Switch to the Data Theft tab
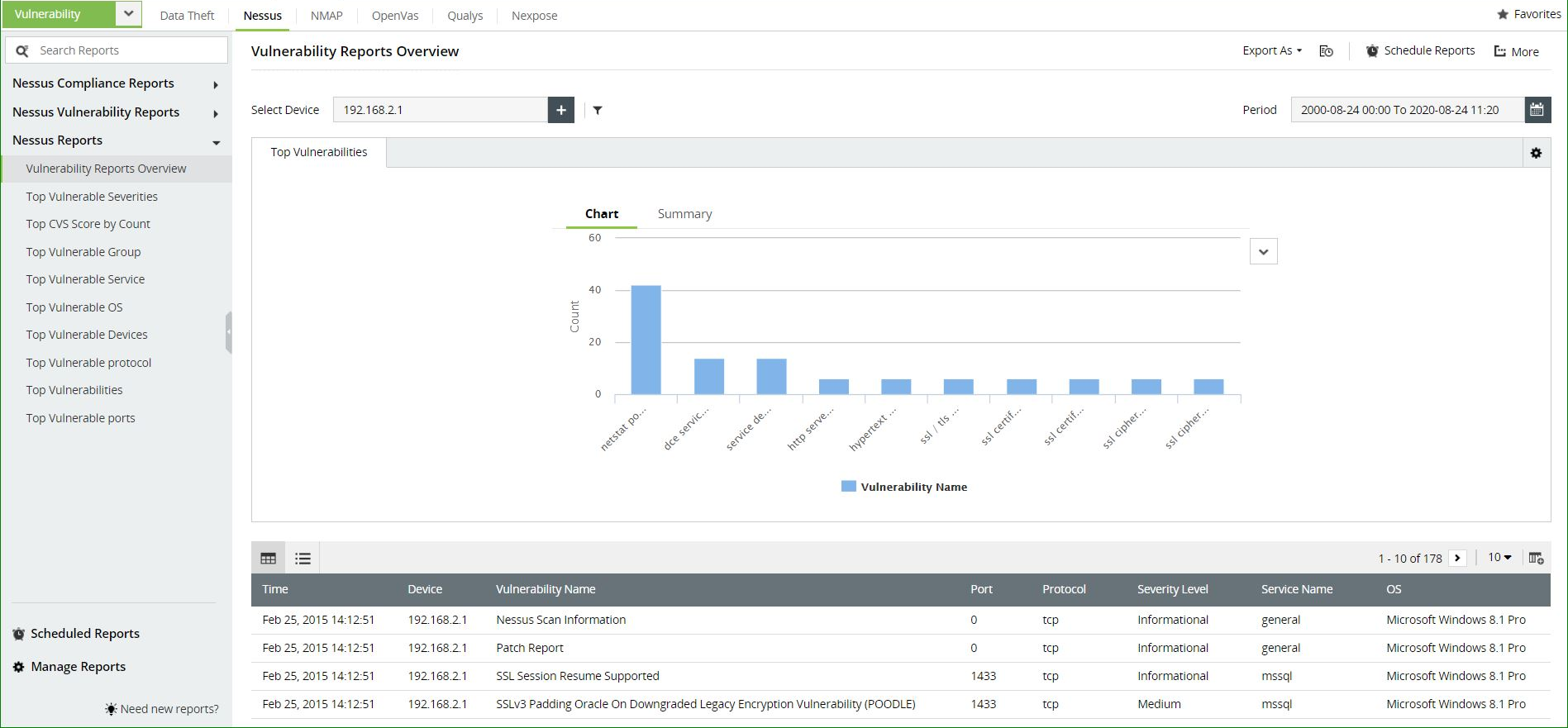Viewport: 1568px width, 728px height. point(187,16)
